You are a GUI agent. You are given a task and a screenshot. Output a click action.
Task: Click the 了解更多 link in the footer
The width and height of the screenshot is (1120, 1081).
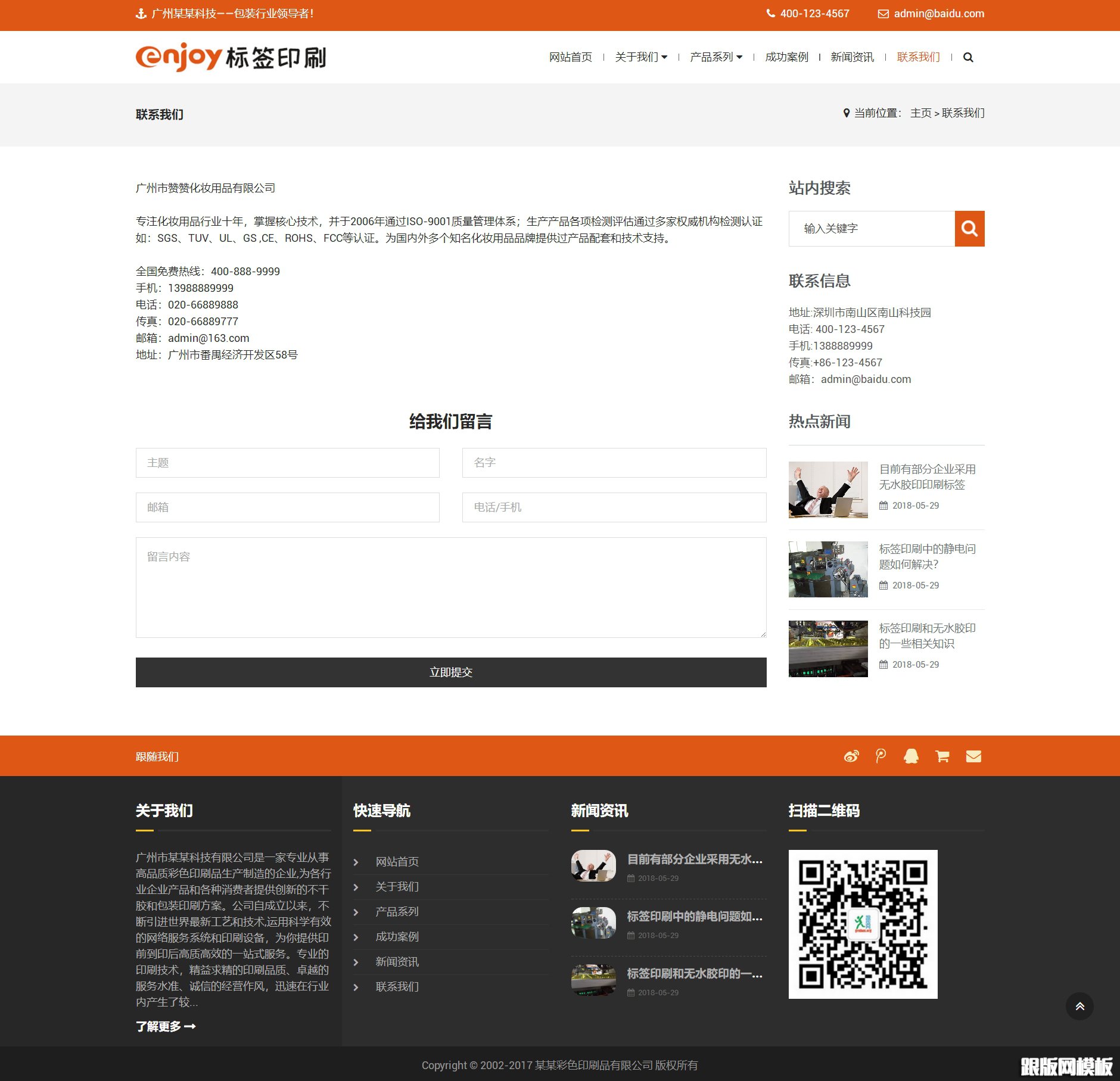(x=166, y=1026)
